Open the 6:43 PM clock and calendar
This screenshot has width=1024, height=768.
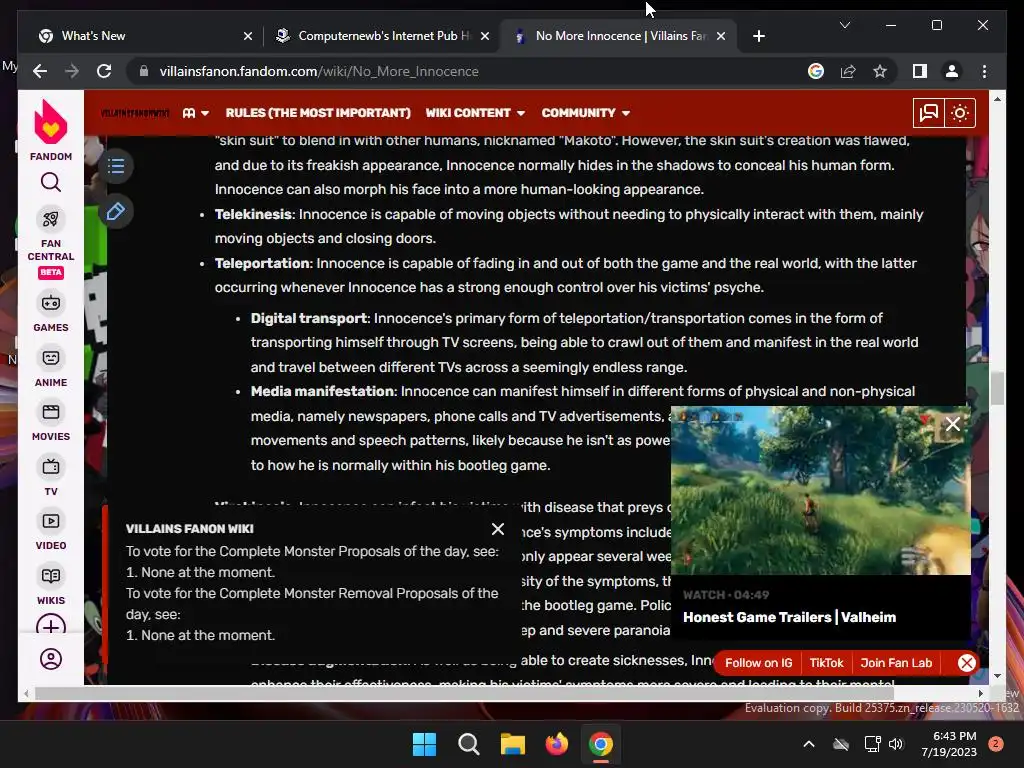pyautogui.click(x=949, y=744)
